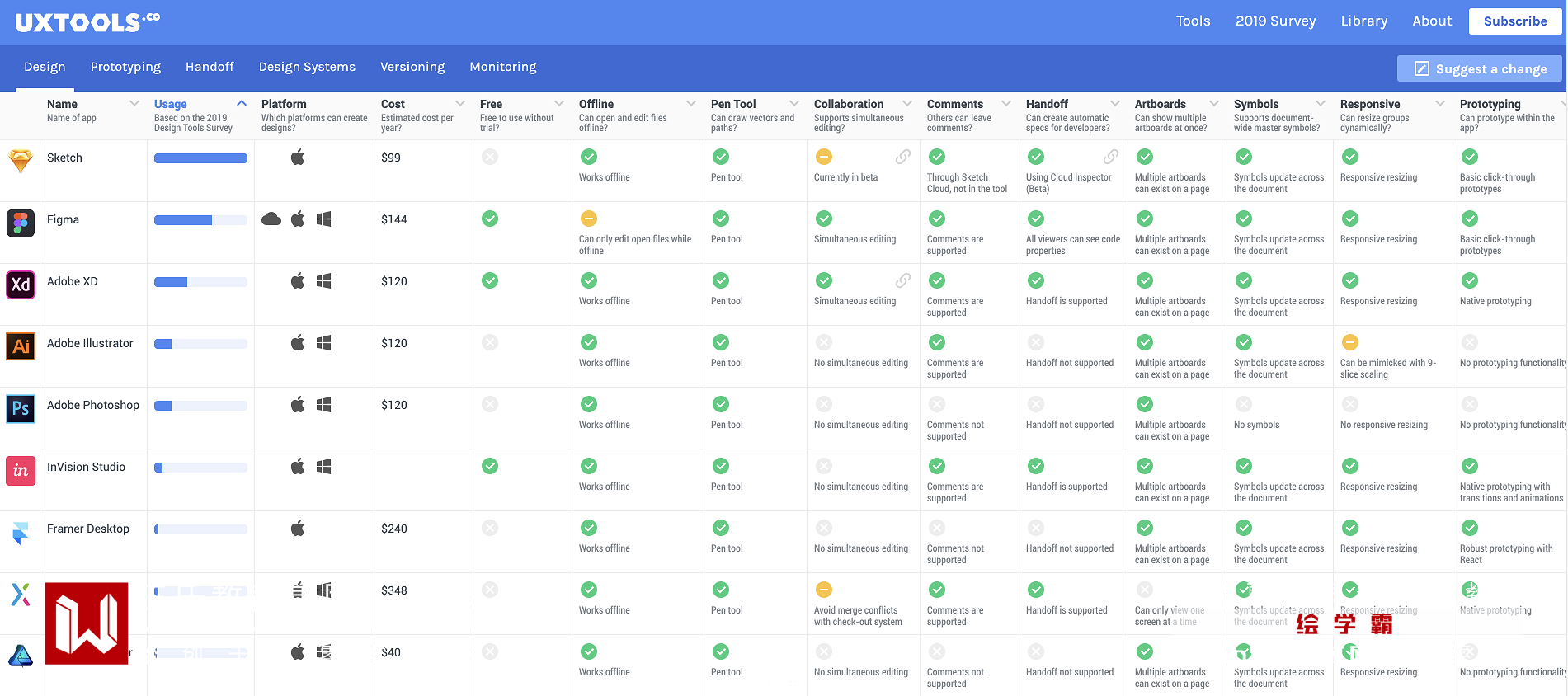
Task: Click the gray X in Sketch Free column
Action: 490,157
